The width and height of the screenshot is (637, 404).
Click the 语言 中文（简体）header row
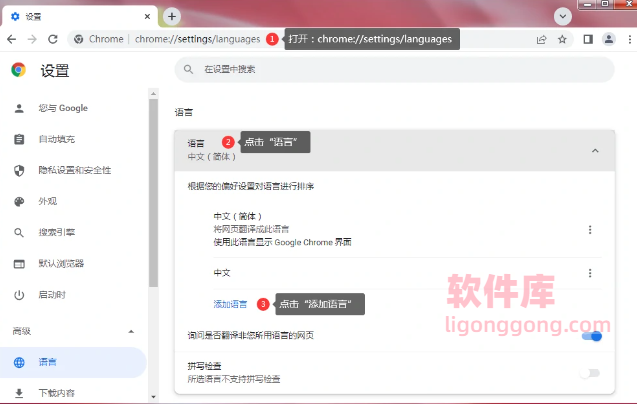click(394, 150)
